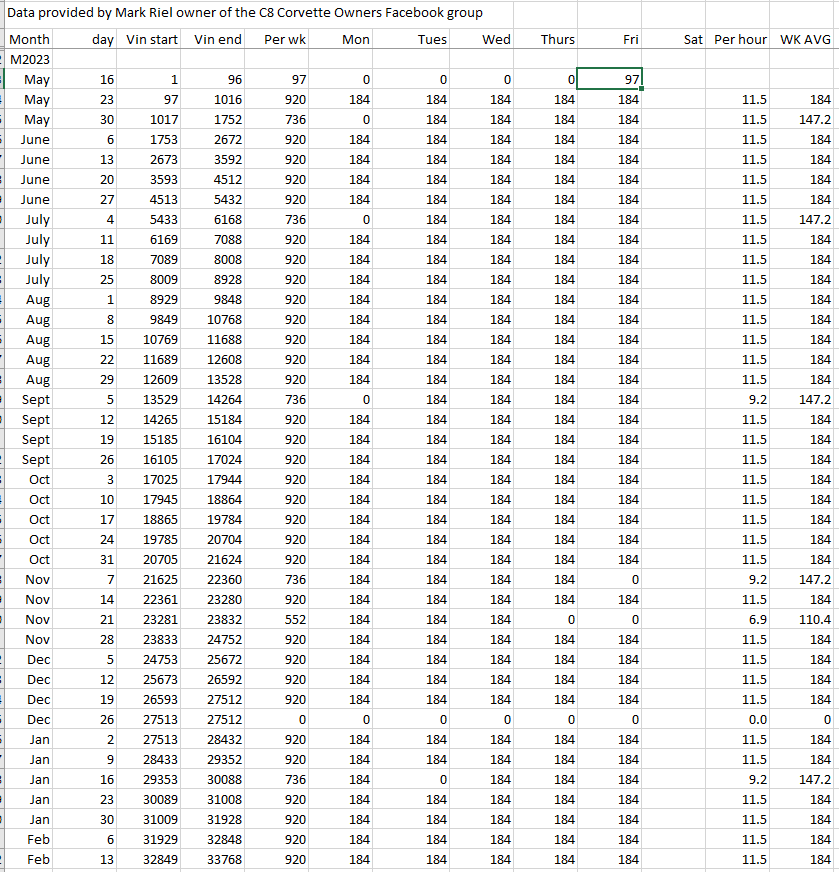Image resolution: width=839 pixels, height=872 pixels.
Task: Select the highlighted Friday cell containing 97
Action: 610,80
